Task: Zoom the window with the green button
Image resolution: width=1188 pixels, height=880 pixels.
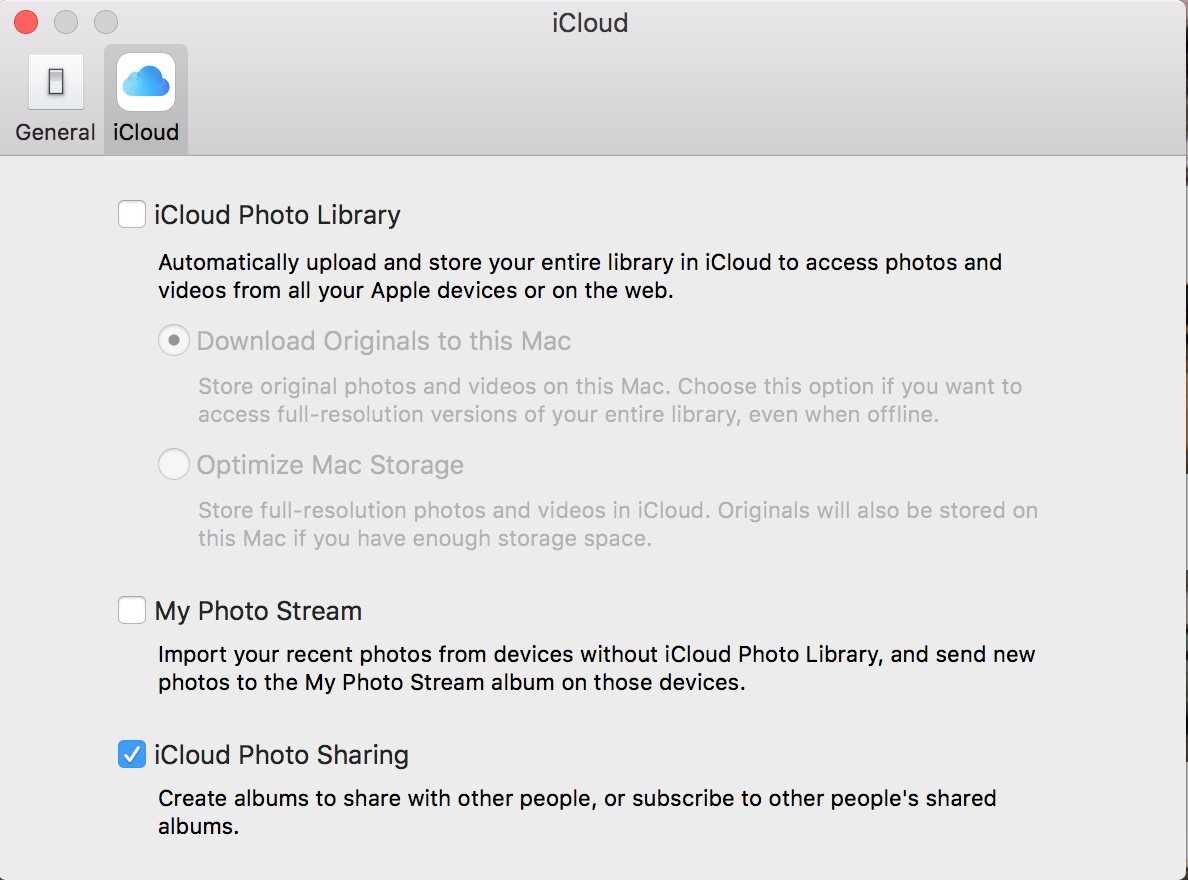Action: point(105,22)
